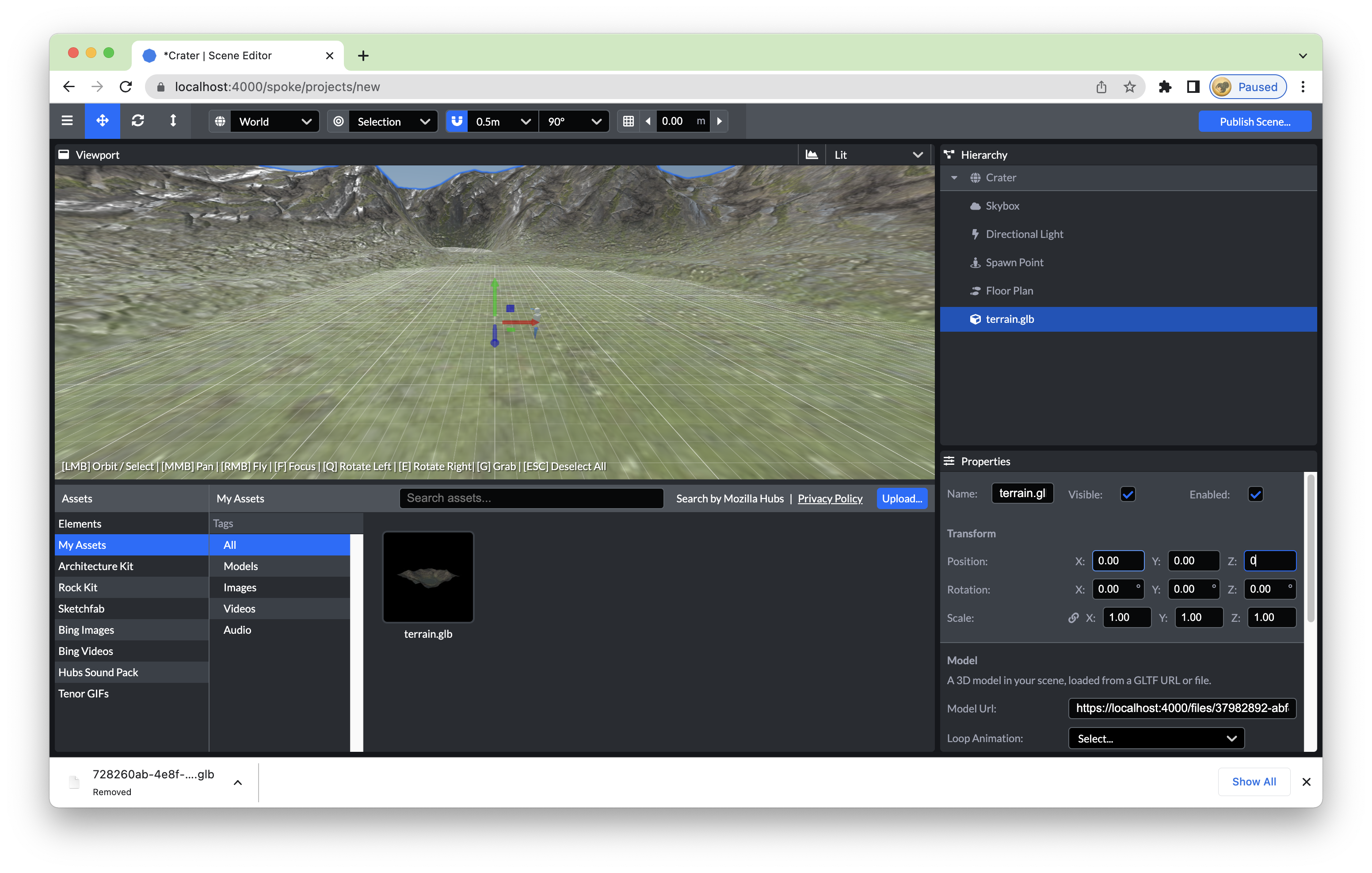Click the Properties panel scrollbar

pyautogui.click(x=1310, y=548)
